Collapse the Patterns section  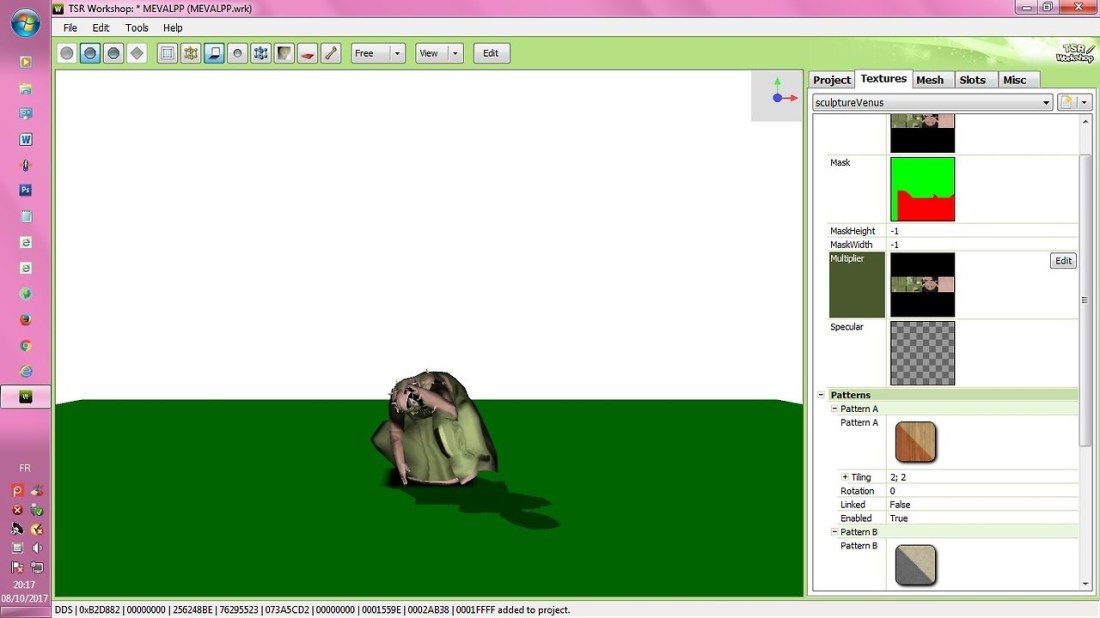(x=821, y=395)
